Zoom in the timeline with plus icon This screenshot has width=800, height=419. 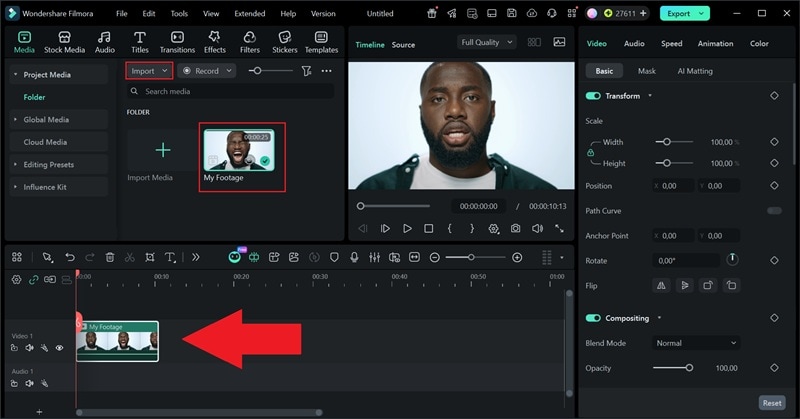click(517, 258)
